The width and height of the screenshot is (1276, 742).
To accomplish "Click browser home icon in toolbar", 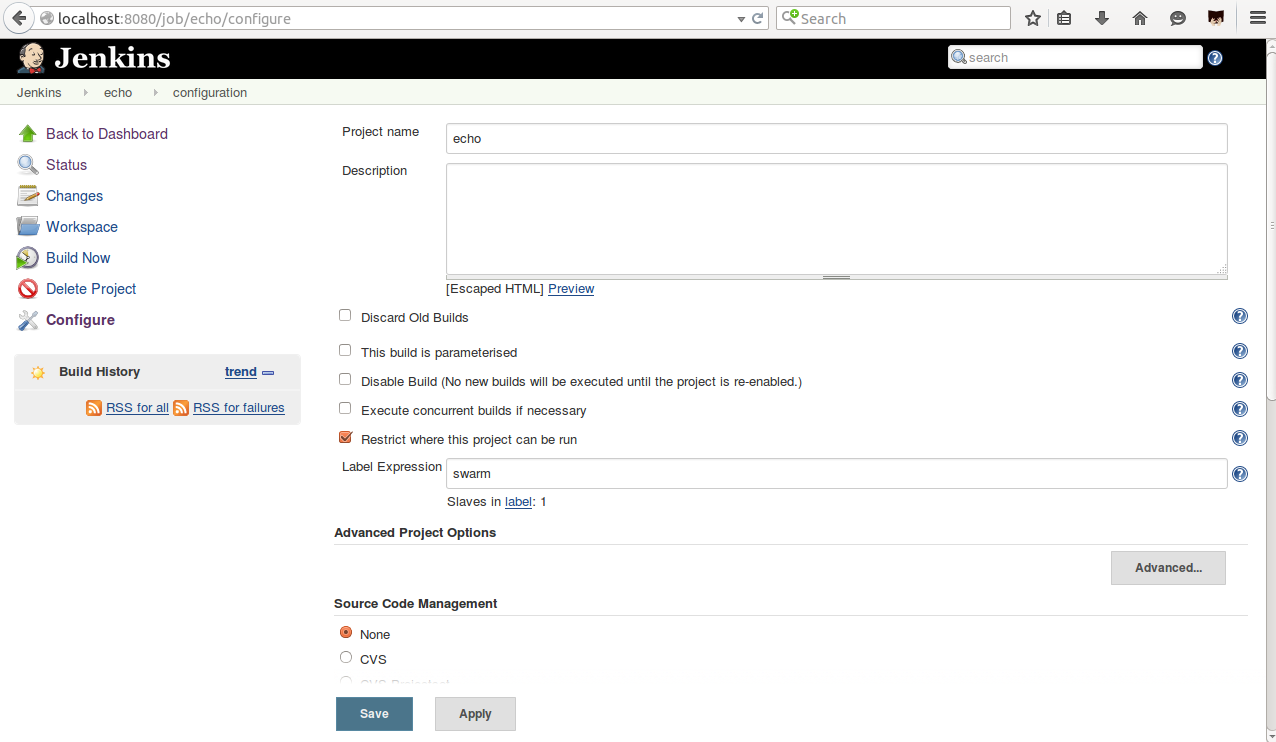I will coord(1140,18).
